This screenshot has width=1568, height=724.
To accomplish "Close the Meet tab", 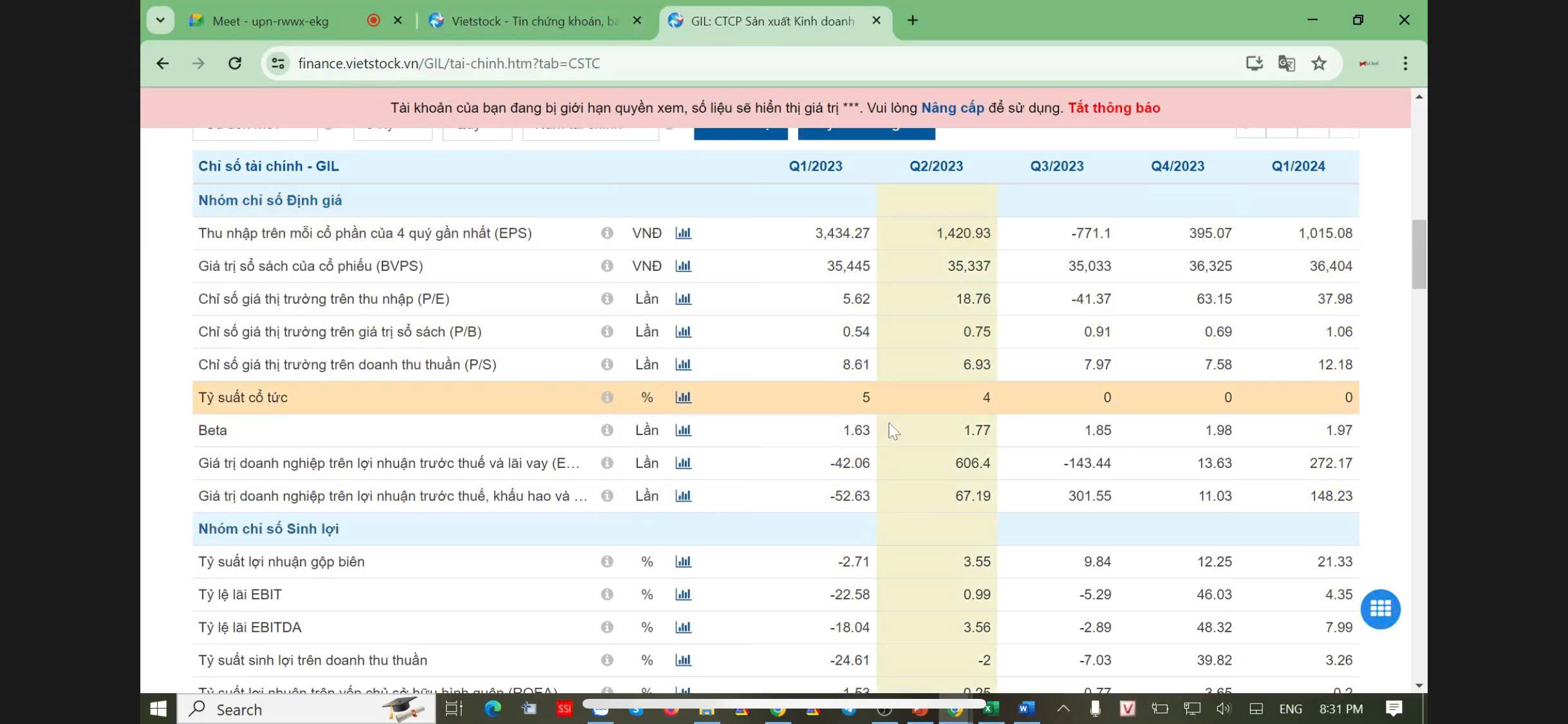I will [x=398, y=21].
